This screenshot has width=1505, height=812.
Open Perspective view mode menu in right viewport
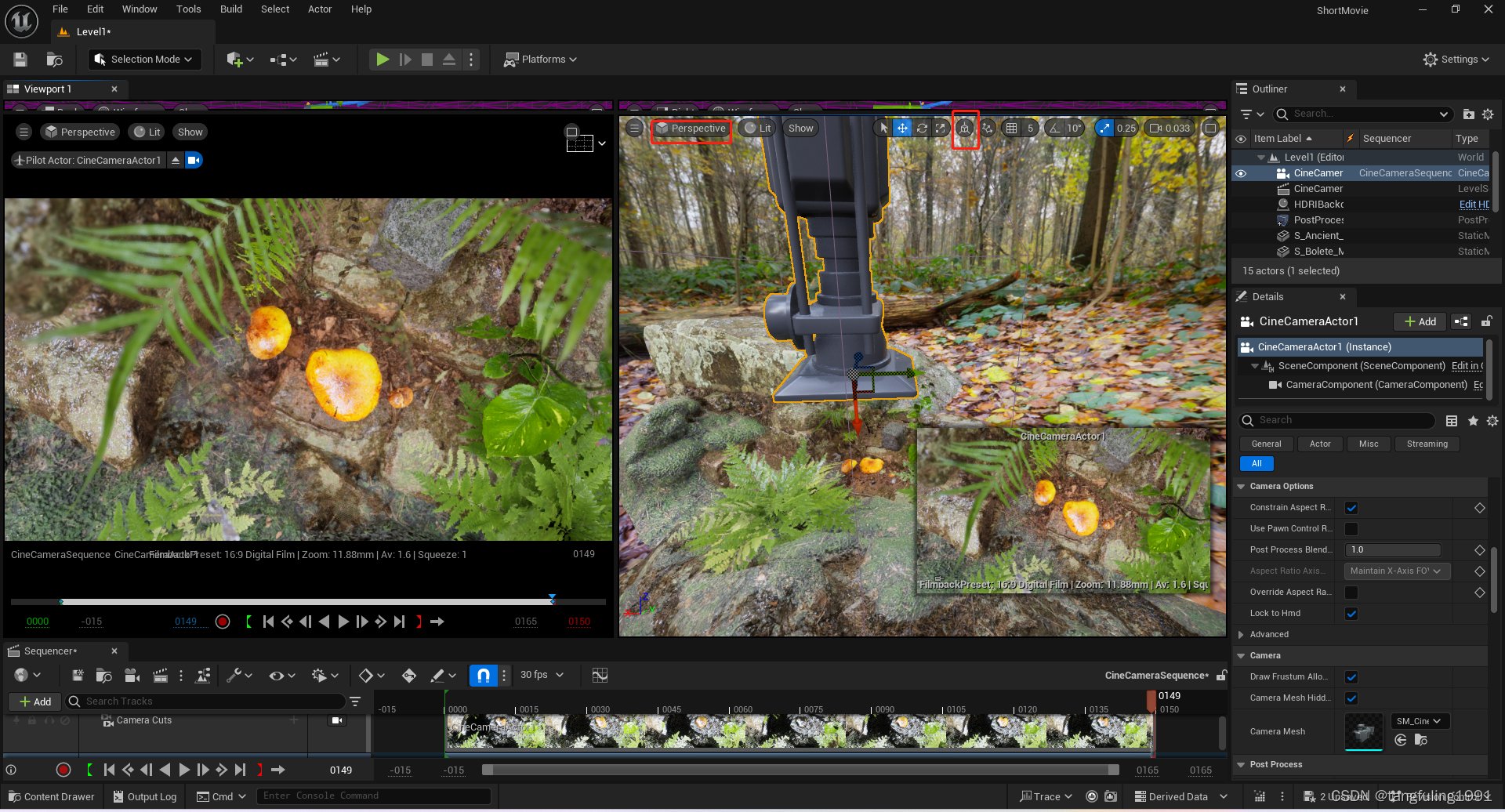pos(691,129)
